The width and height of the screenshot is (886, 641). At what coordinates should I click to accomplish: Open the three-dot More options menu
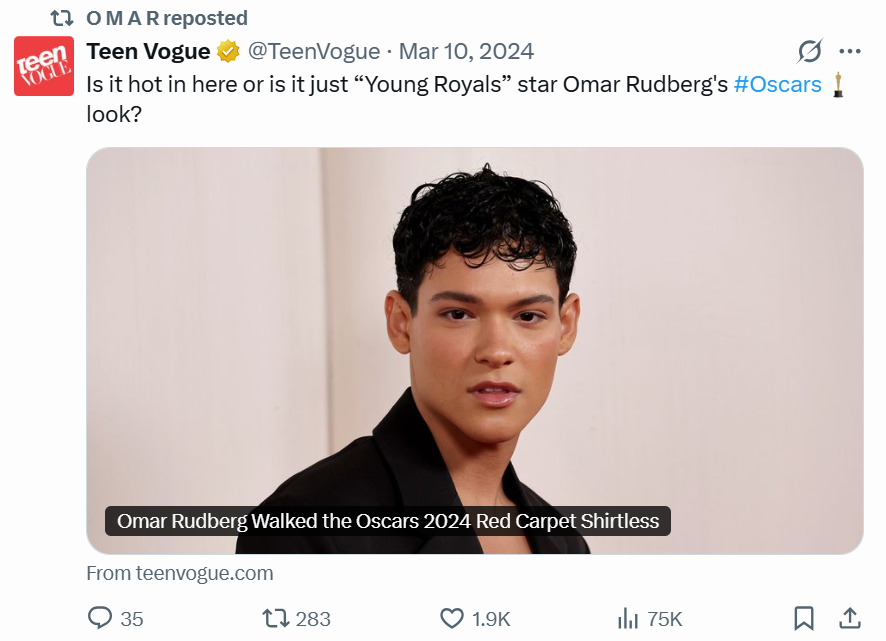click(850, 51)
